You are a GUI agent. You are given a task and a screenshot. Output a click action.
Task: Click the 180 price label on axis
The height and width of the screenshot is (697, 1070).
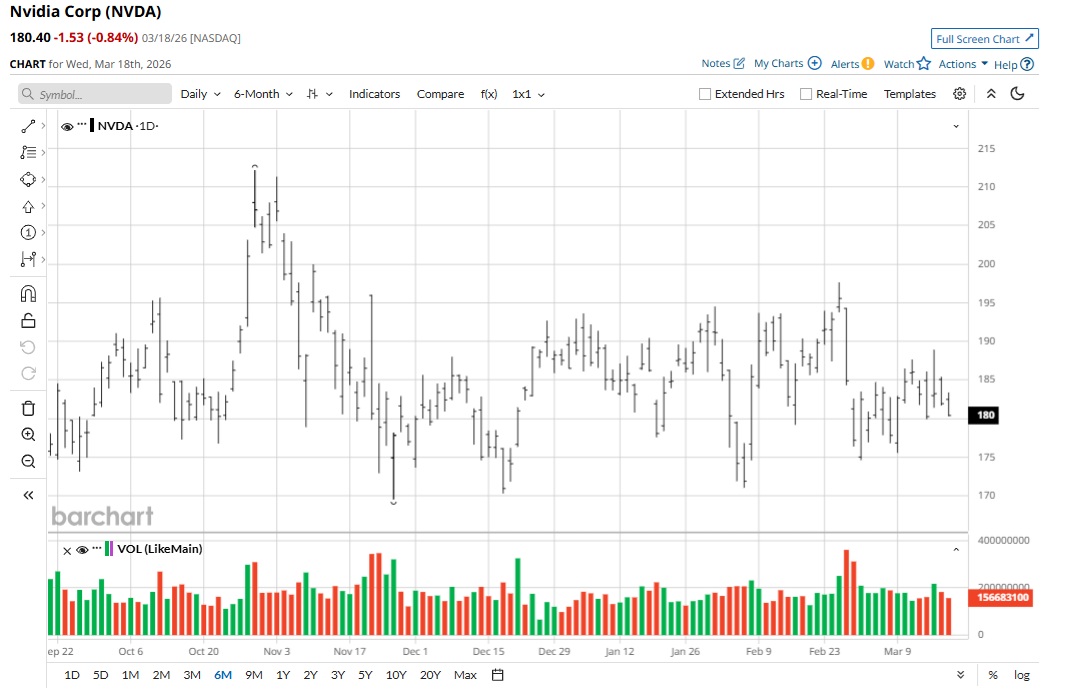click(x=983, y=415)
